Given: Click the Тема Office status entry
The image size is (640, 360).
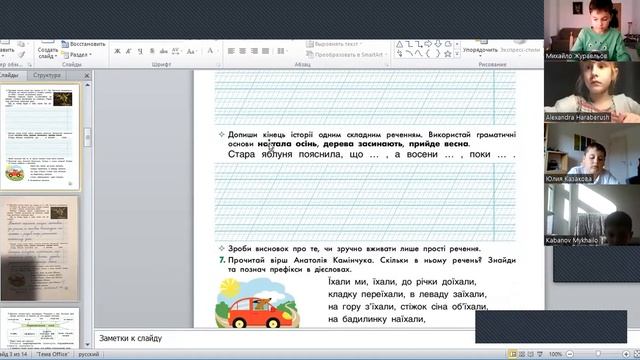Looking at the screenshot, I should (x=53, y=354).
